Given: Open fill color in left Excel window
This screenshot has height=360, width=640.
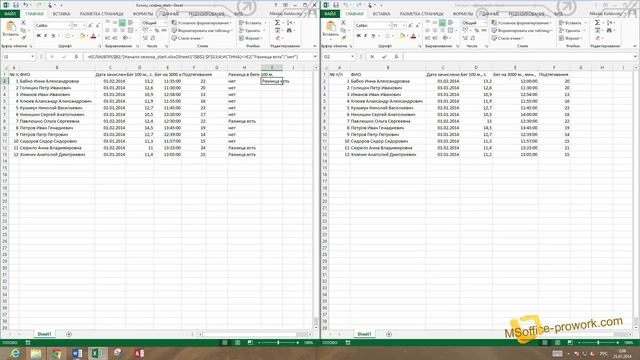Looking at the screenshot, I should [x=82, y=36].
